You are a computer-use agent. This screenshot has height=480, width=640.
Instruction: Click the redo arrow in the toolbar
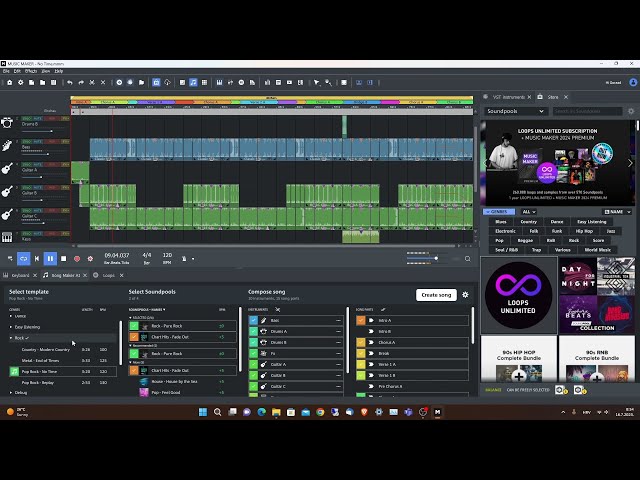point(81,82)
